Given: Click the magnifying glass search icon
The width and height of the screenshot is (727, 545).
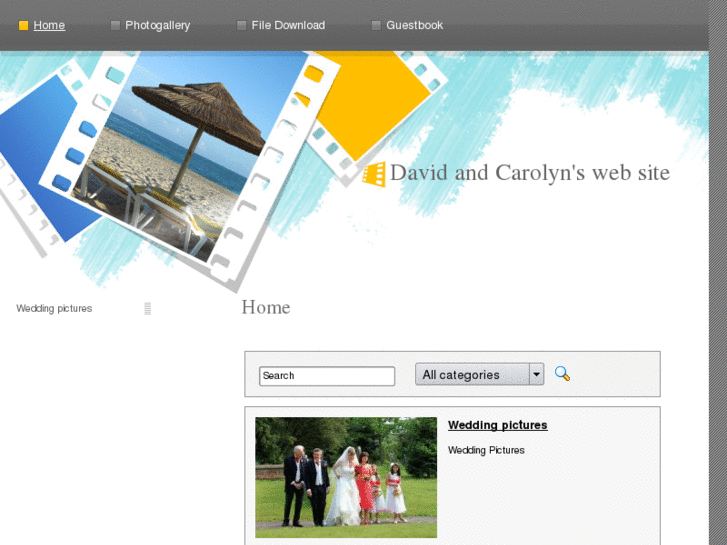Looking at the screenshot, I should click(x=562, y=373).
